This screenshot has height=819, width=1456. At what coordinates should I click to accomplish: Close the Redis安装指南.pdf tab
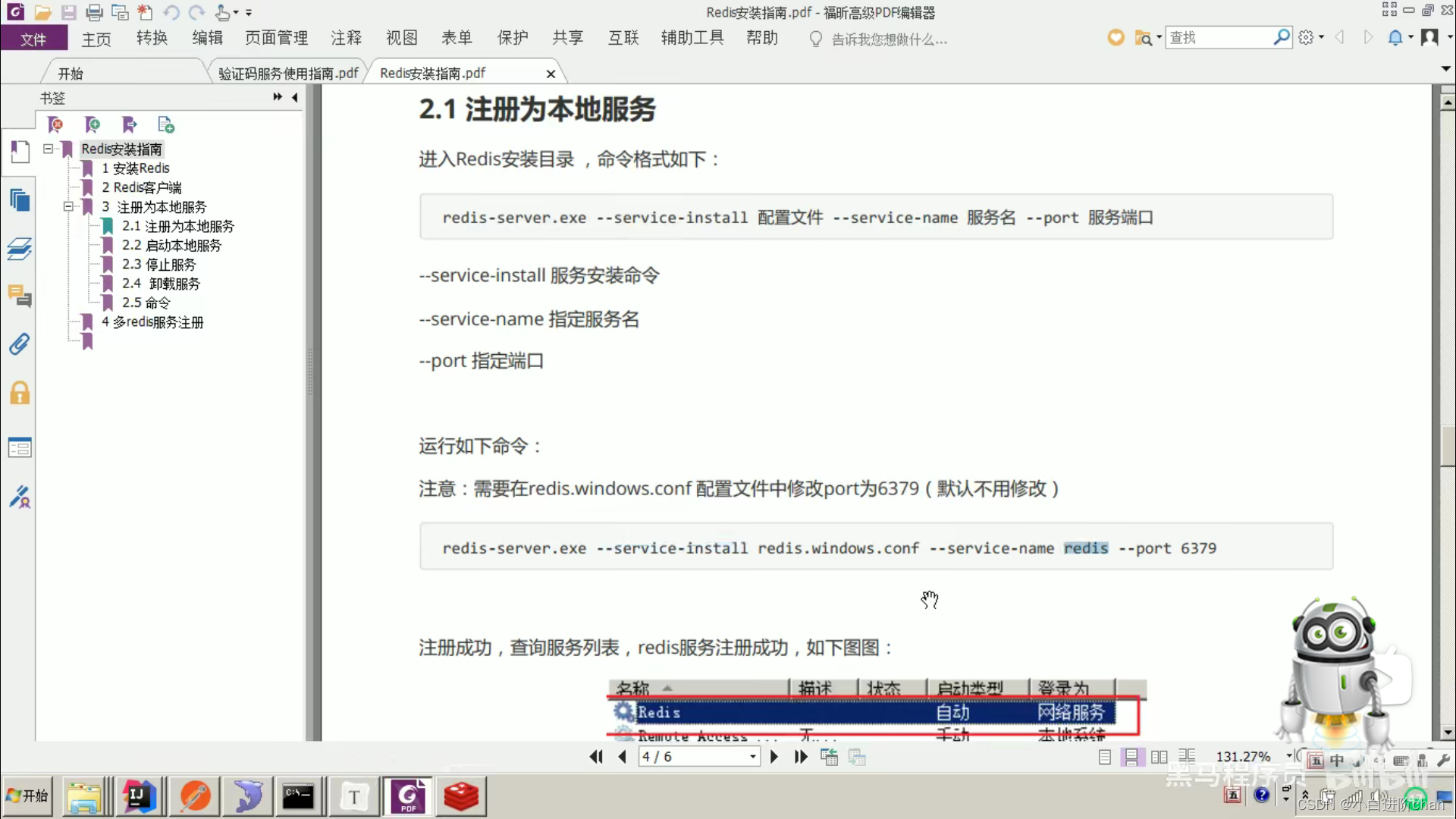click(551, 74)
